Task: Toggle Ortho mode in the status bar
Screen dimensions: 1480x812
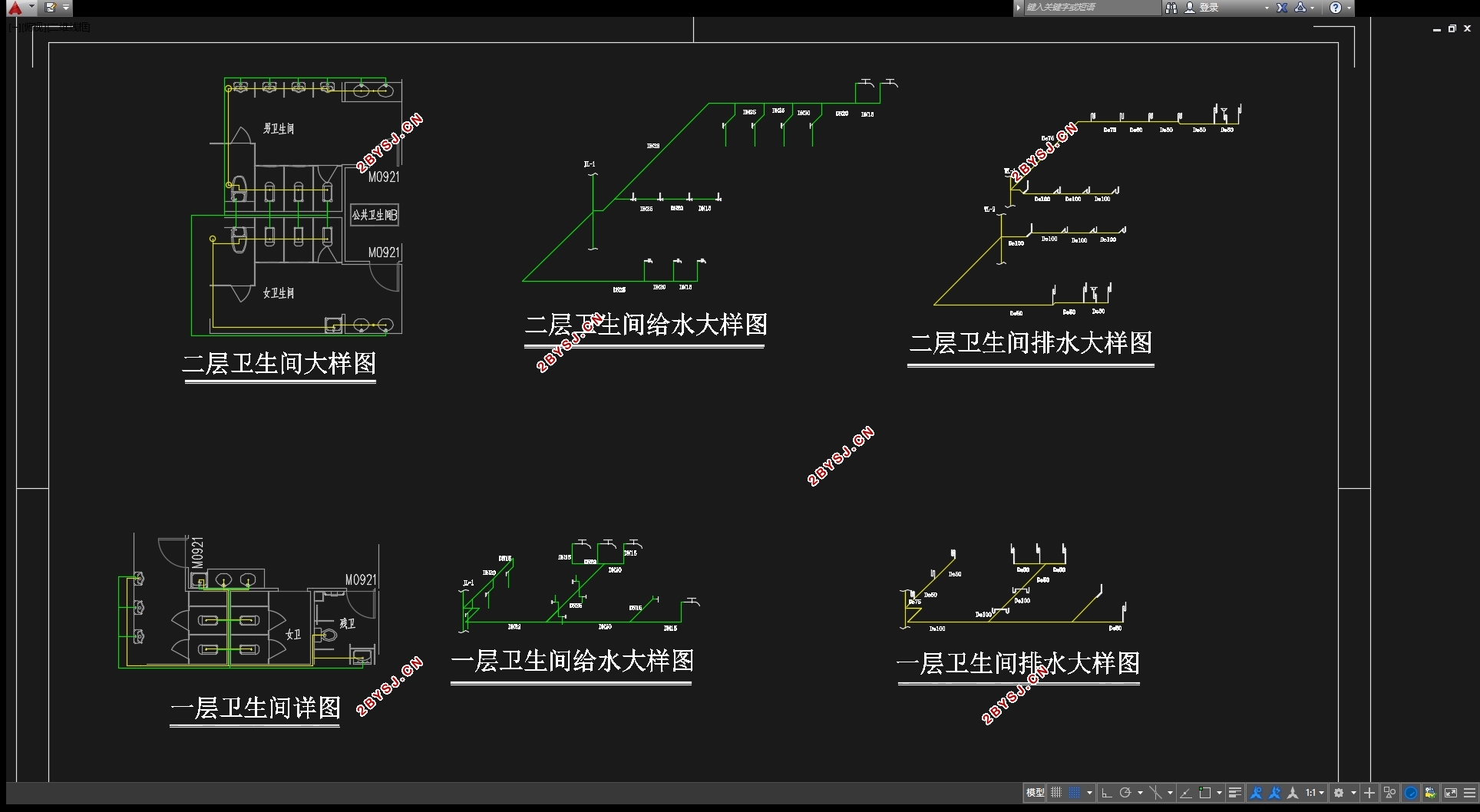Action: point(1107,793)
